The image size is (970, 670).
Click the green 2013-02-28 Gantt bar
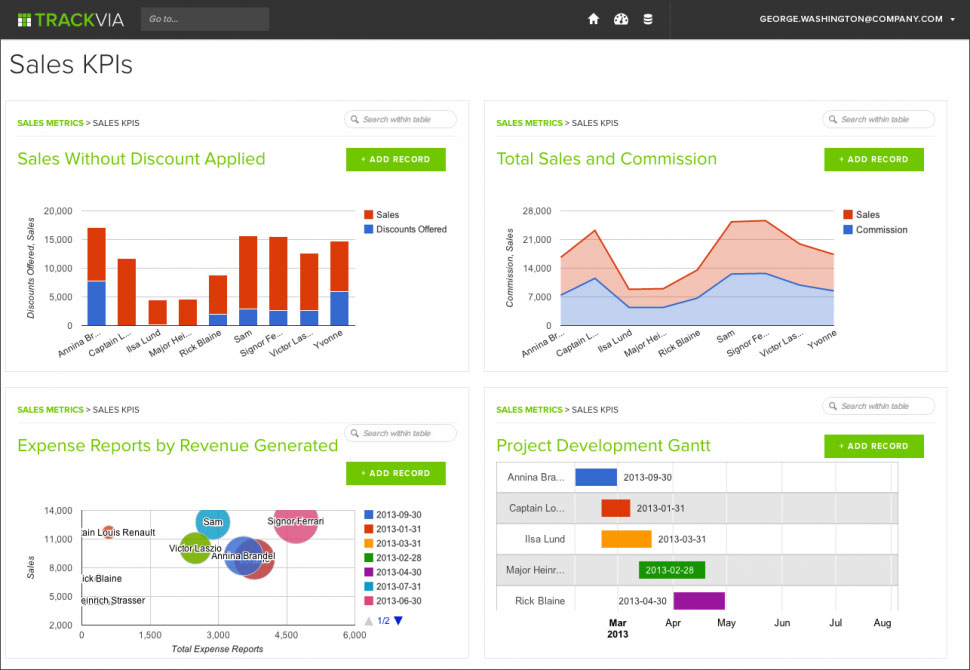coord(672,570)
